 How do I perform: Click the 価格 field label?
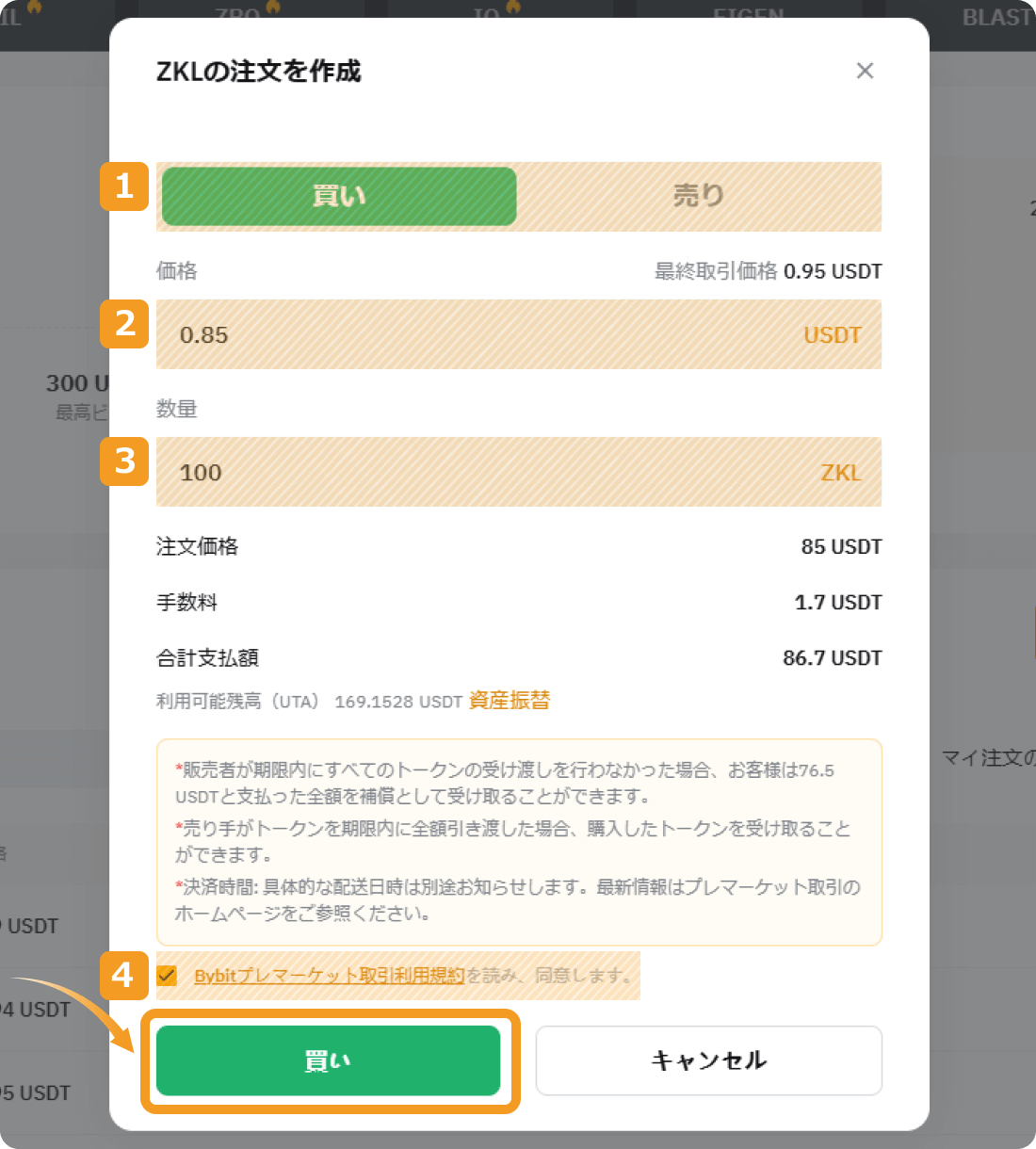(177, 271)
